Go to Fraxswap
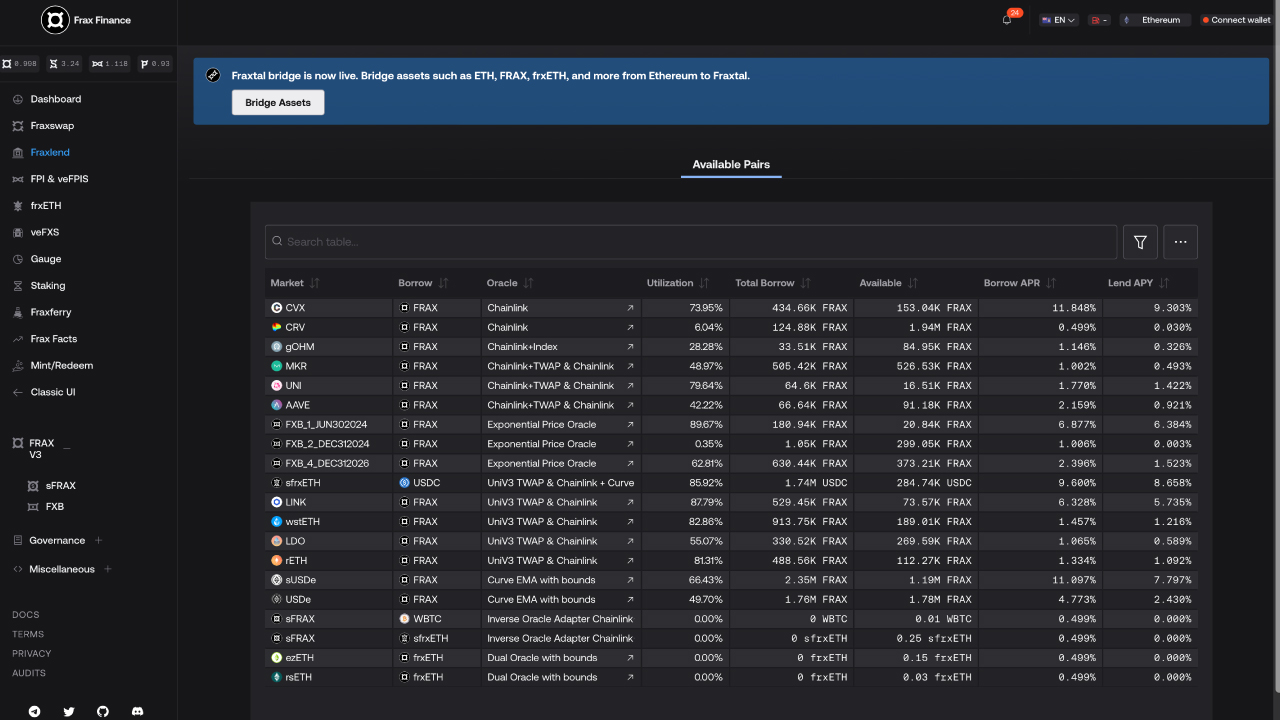This screenshot has height=720, width=1280. (52, 126)
